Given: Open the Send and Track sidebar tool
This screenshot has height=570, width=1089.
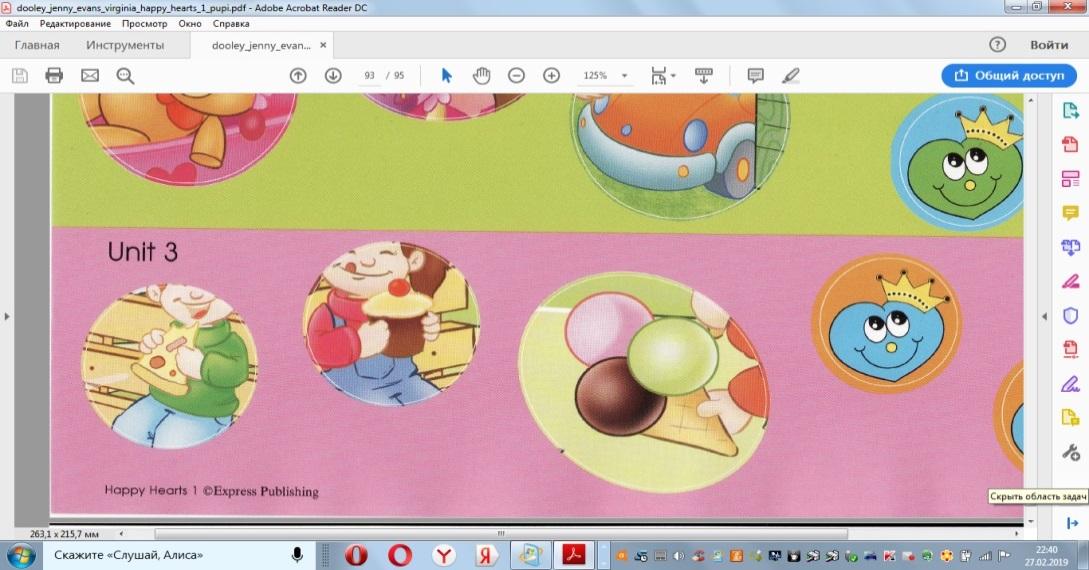Looking at the screenshot, I should tap(1070, 417).
